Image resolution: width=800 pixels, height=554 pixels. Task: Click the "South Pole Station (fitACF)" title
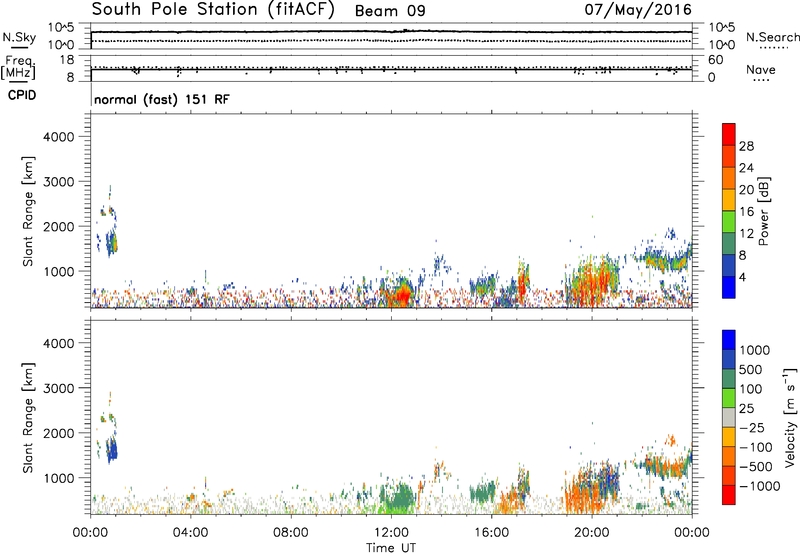pyautogui.click(x=213, y=10)
